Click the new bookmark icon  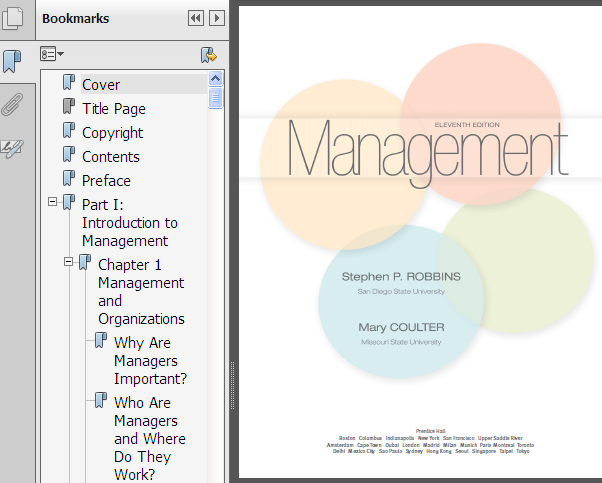(x=208, y=55)
